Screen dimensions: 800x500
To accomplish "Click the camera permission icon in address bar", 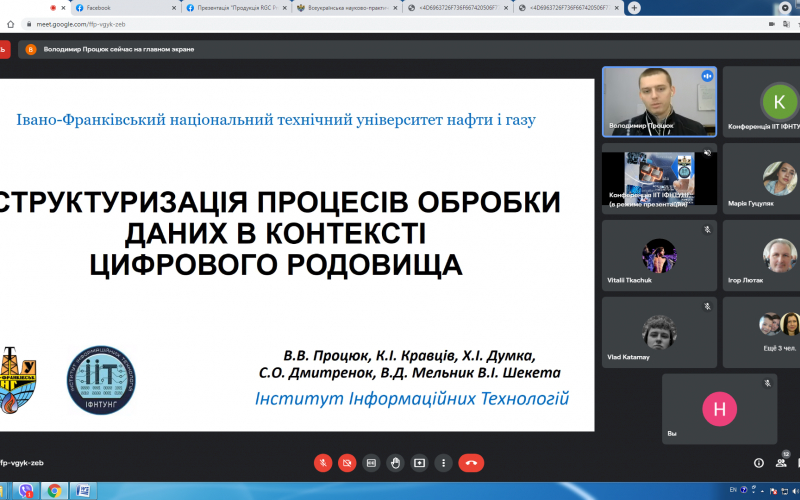I will click(x=772, y=24).
